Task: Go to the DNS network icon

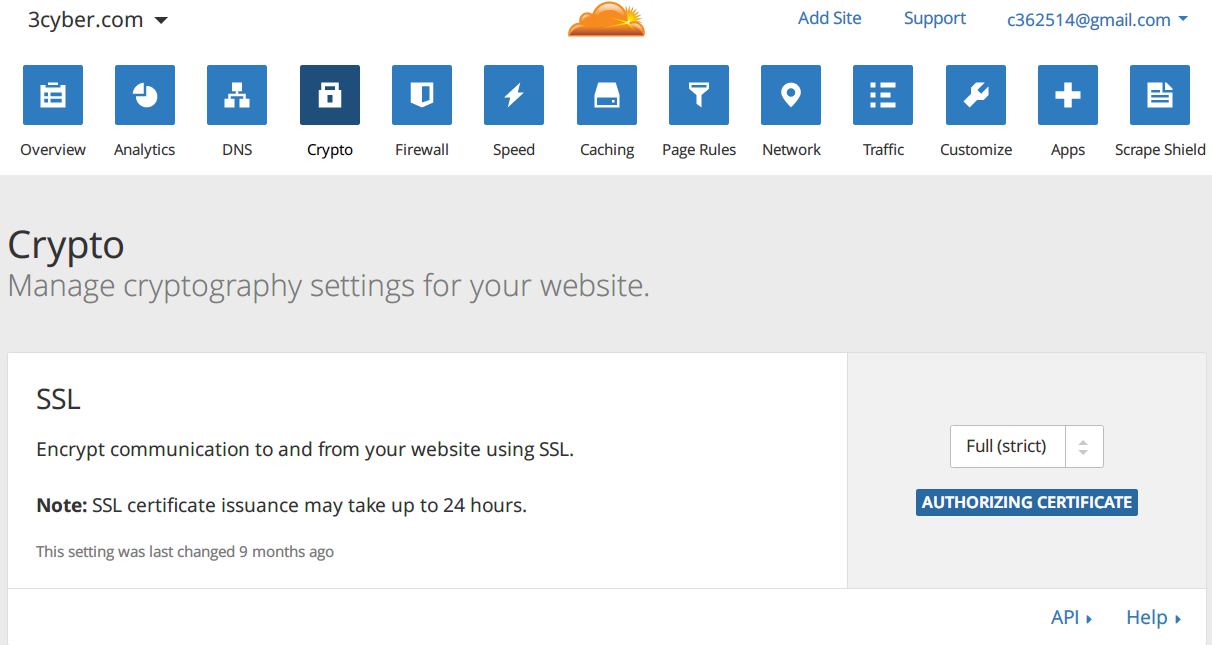Action: (237, 95)
